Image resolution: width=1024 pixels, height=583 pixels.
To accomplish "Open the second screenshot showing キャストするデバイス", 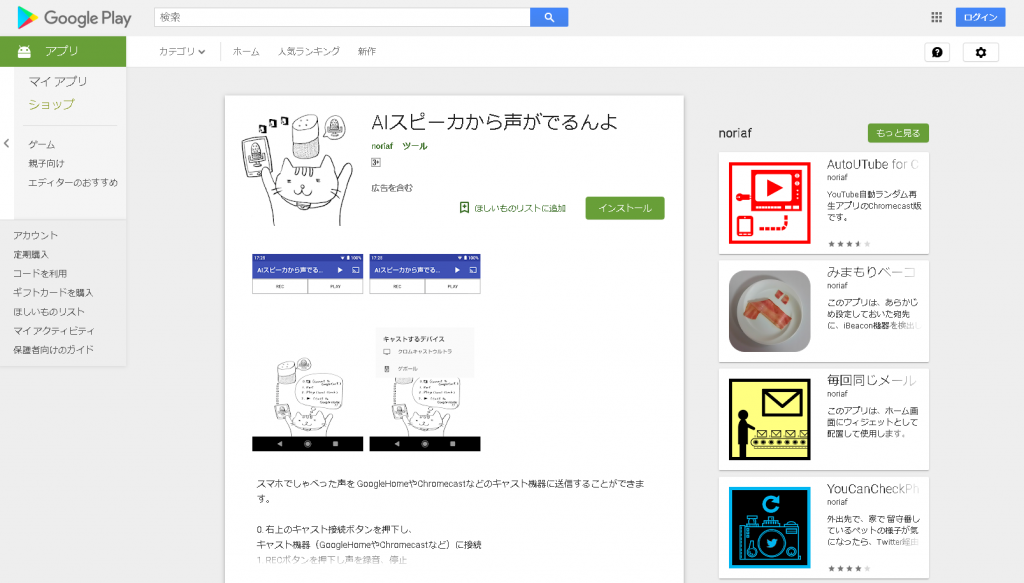I will (x=425, y=353).
